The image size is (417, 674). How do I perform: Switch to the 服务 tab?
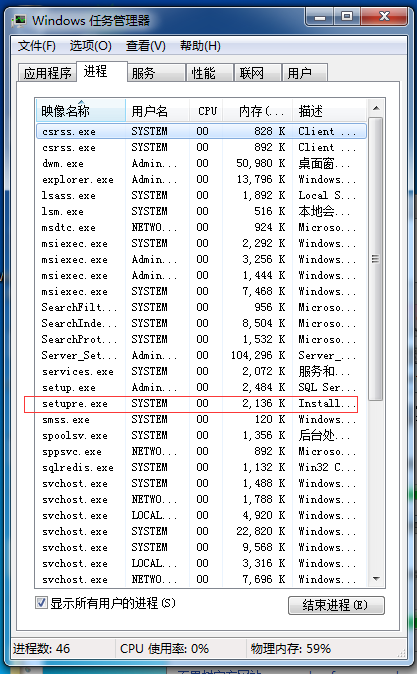pos(156,73)
